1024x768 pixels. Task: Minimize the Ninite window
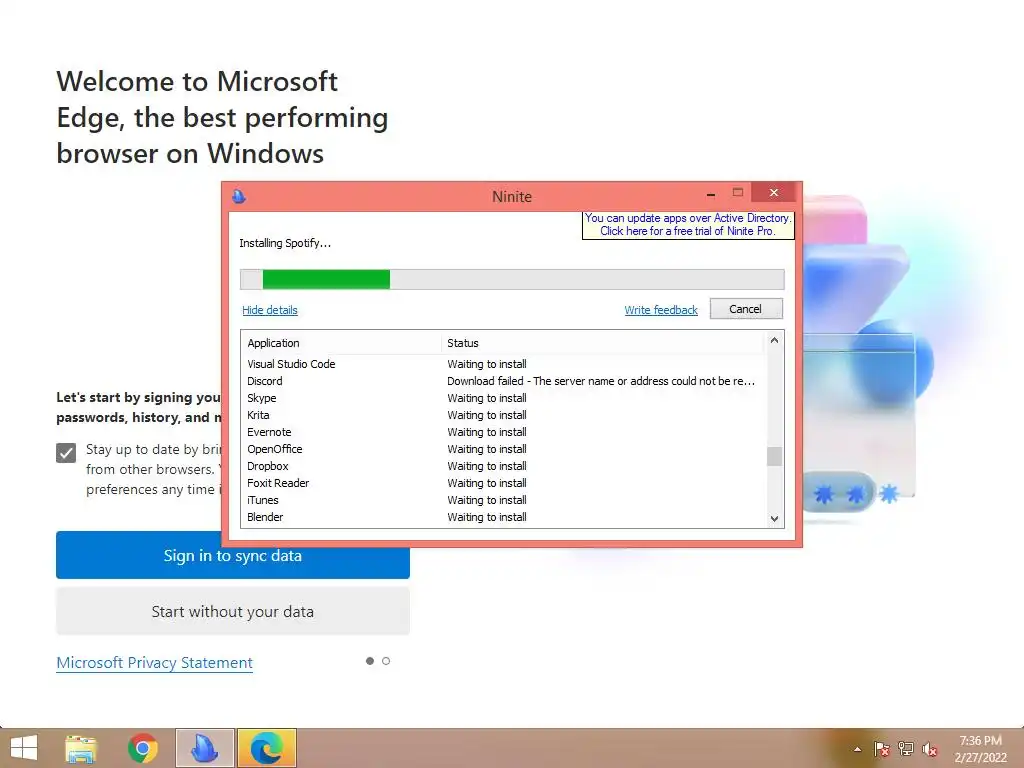coord(711,193)
